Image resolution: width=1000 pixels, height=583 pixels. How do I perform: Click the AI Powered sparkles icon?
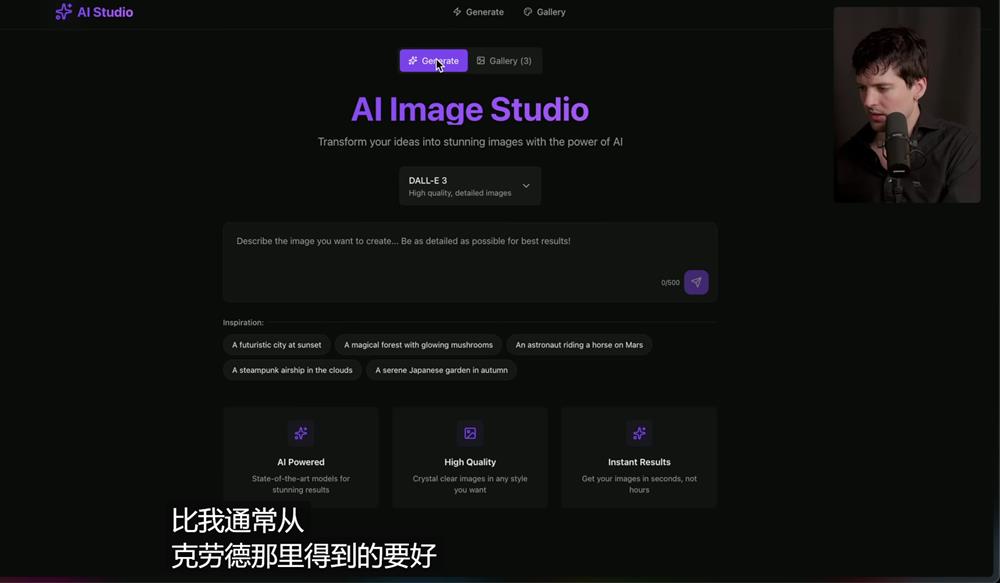tap(301, 433)
